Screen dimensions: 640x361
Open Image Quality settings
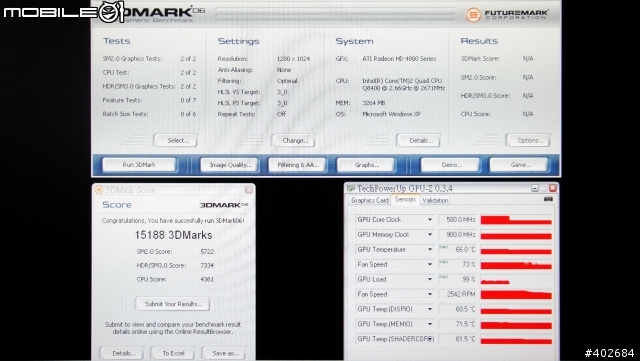[230, 165]
